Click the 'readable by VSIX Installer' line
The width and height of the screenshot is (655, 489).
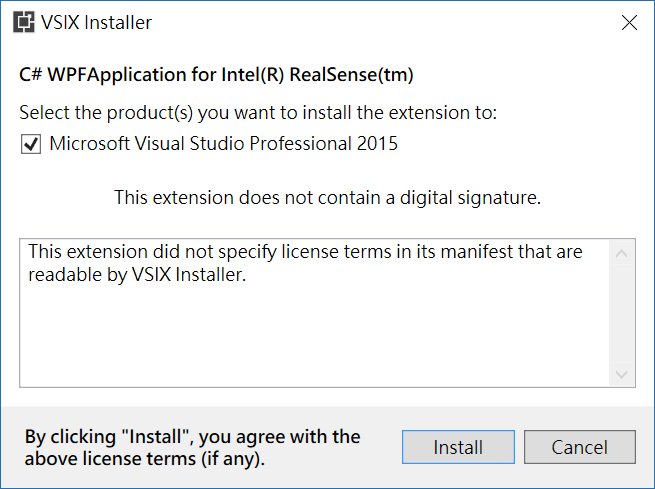(x=136, y=274)
